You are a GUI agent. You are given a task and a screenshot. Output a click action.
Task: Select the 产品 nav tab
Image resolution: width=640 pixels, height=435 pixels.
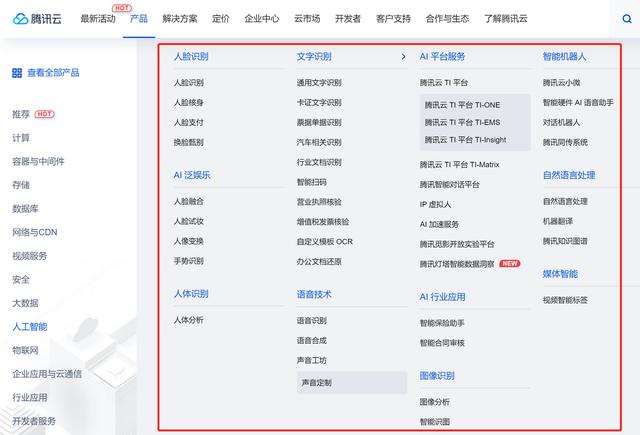(139, 19)
